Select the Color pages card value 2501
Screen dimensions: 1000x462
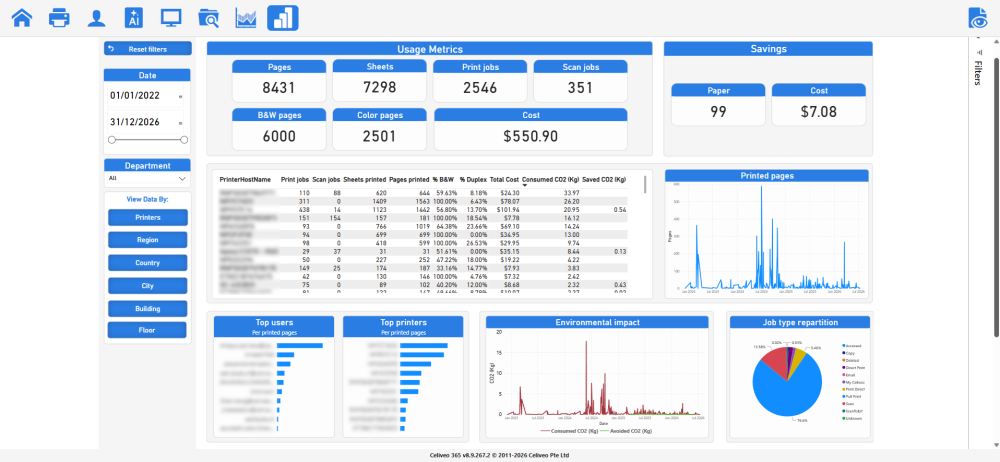tap(379, 136)
